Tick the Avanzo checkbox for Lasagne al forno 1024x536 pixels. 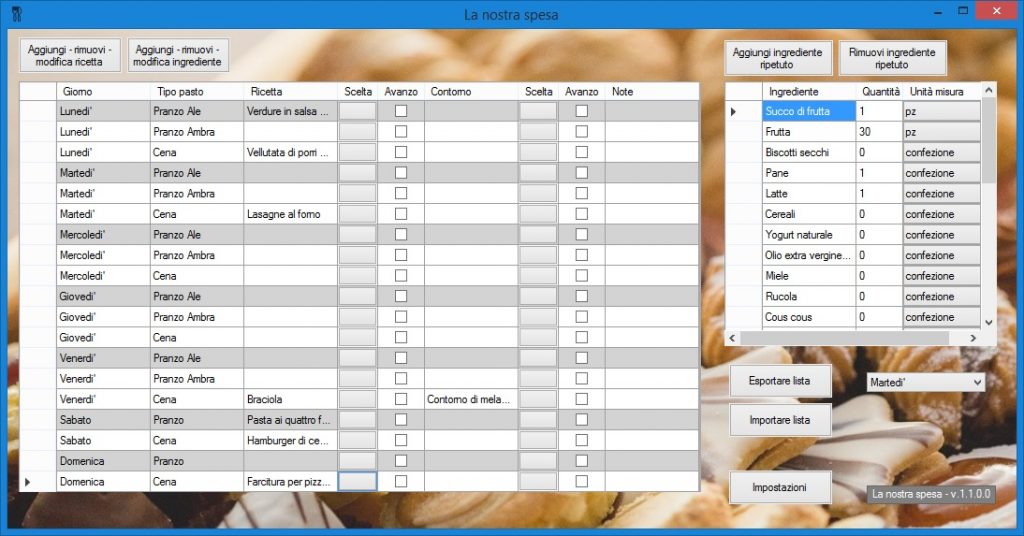(x=401, y=214)
